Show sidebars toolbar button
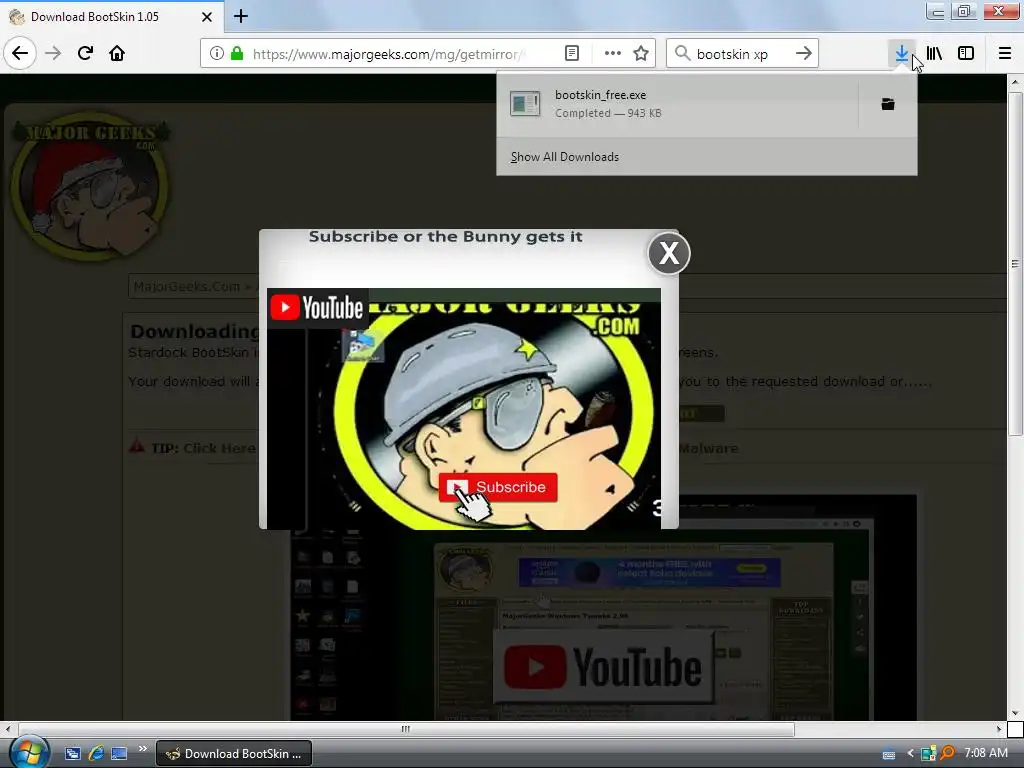1024x768 pixels. point(966,54)
